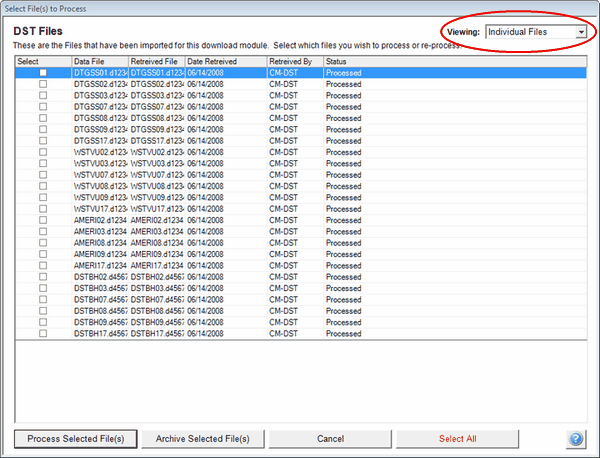Check the box for DSTBH08 row
This screenshot has height=458, width=600.
pos(43,311)
